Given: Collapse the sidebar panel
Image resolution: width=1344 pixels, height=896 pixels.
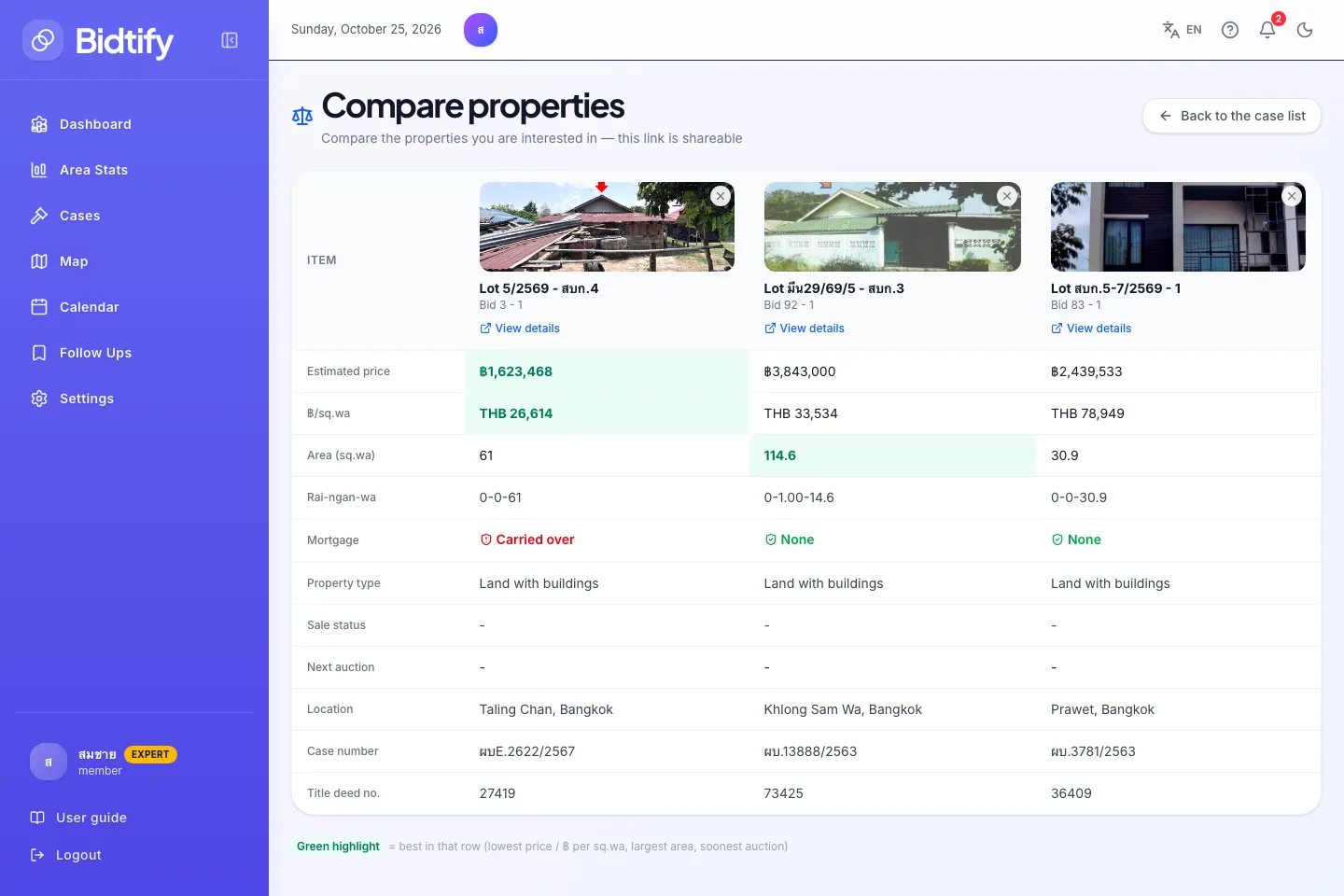Looking at the screenshot, I should [230, 40].
